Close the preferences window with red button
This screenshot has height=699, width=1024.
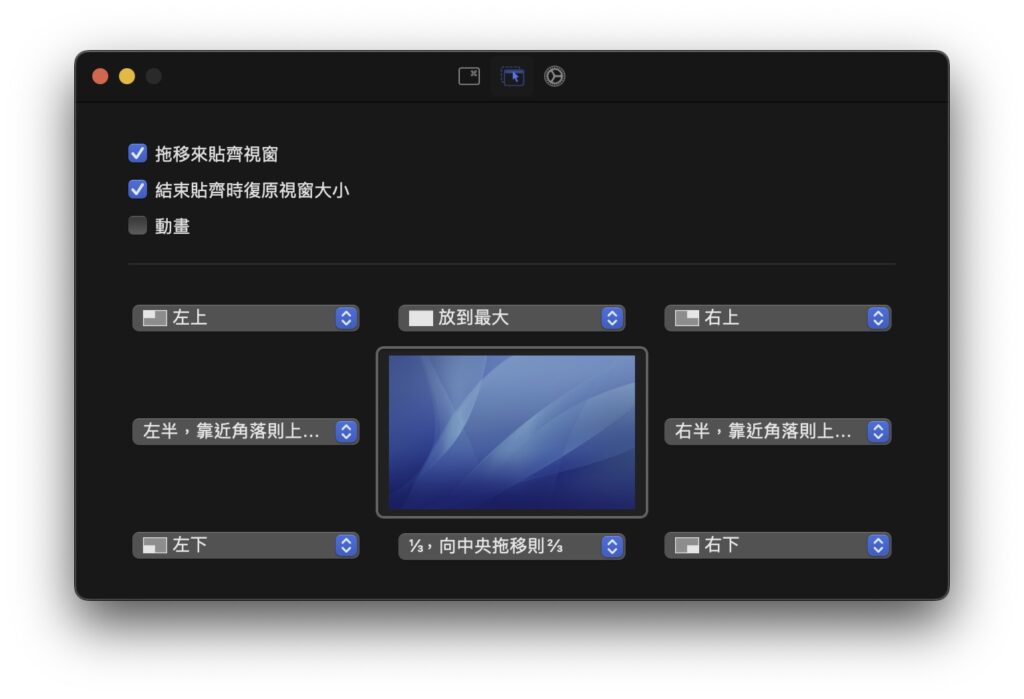[100, 76]
